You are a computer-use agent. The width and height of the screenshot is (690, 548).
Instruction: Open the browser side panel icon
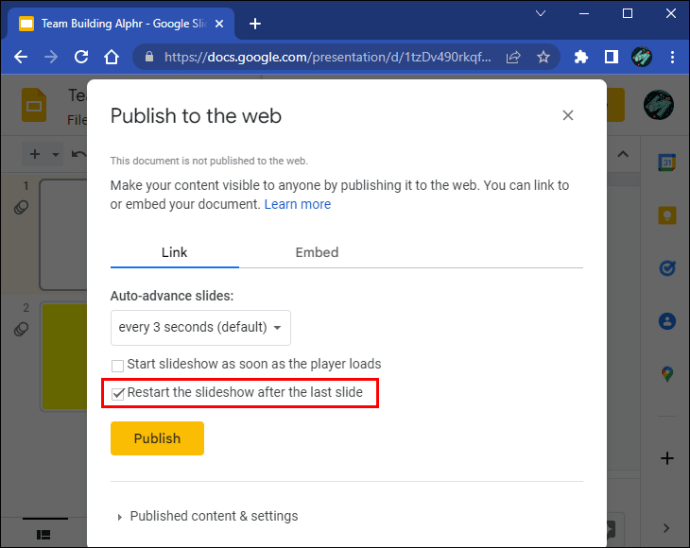tap(611, 57)
